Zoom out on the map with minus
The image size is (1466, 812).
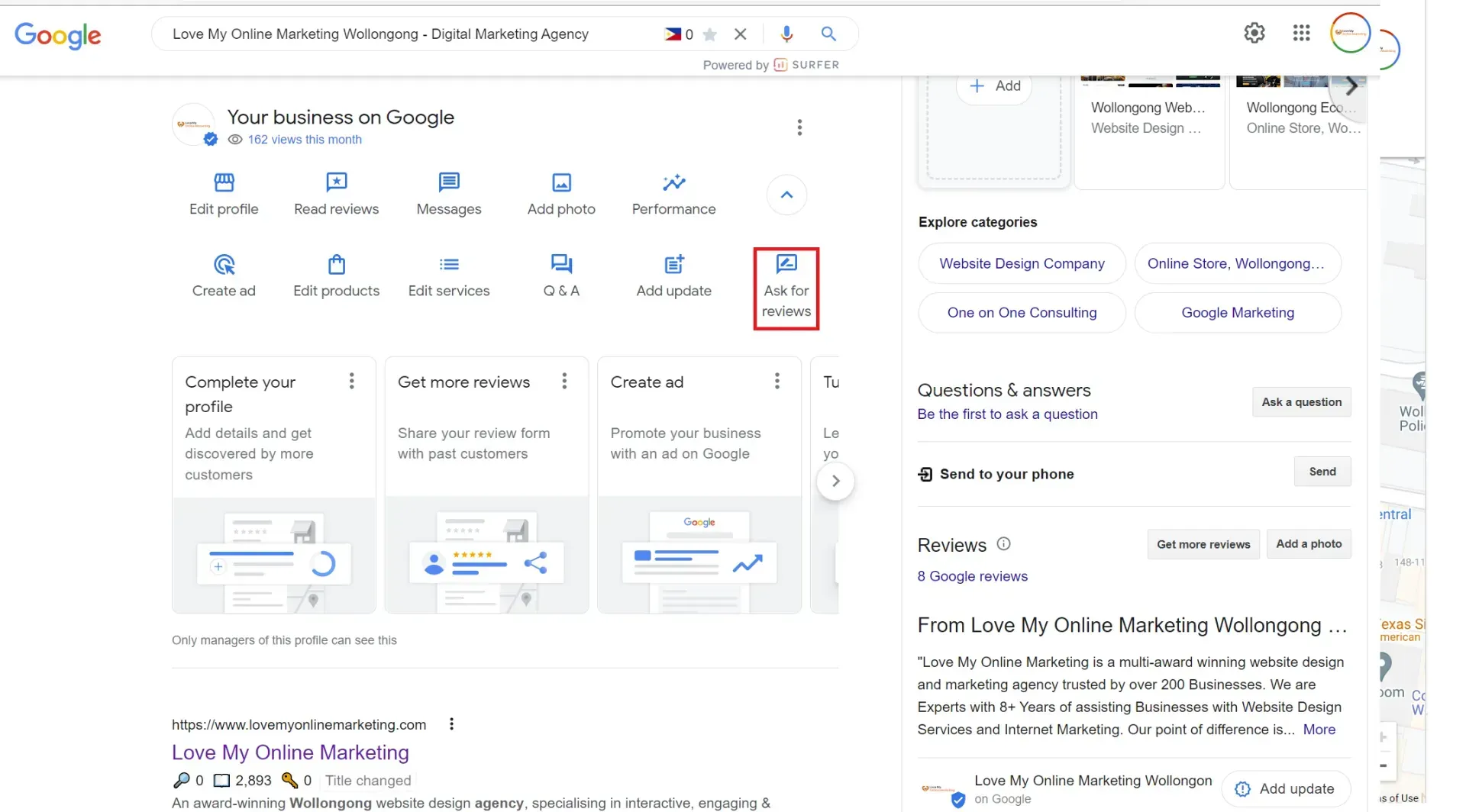tap(1383, 765)
